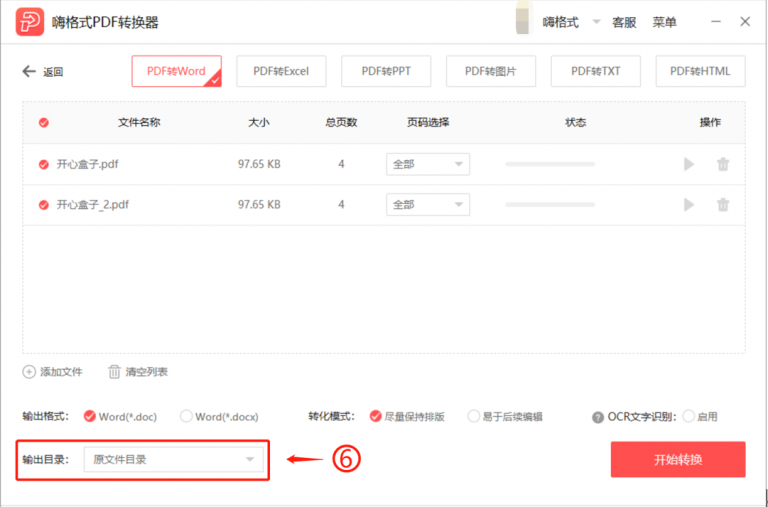Click the 输出格式 label

click(x=46, y=416)
